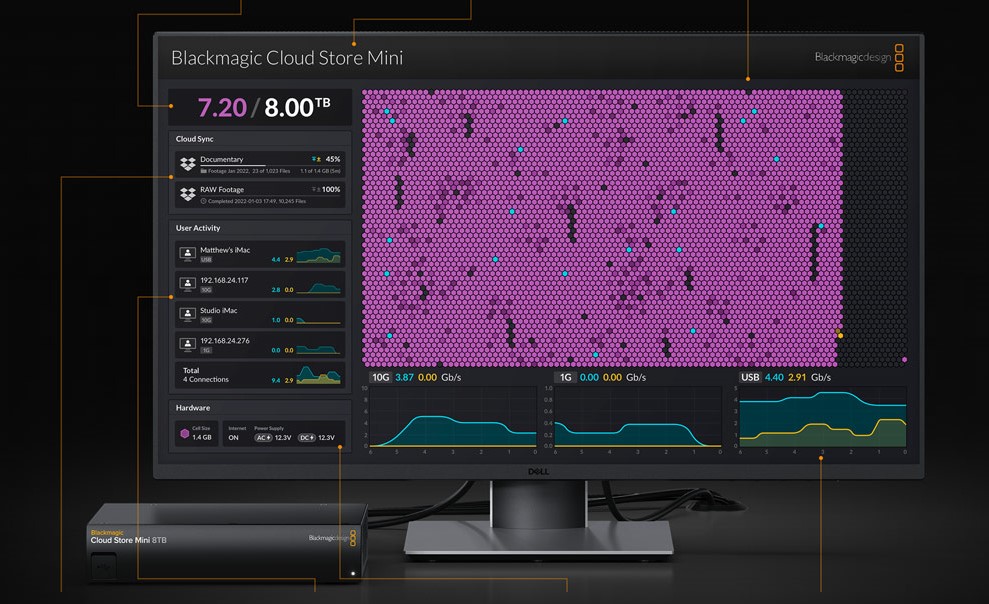Click the Blackmagicdesign logo in dashboard header
The image size is (989, 604).
coord(859,57)
